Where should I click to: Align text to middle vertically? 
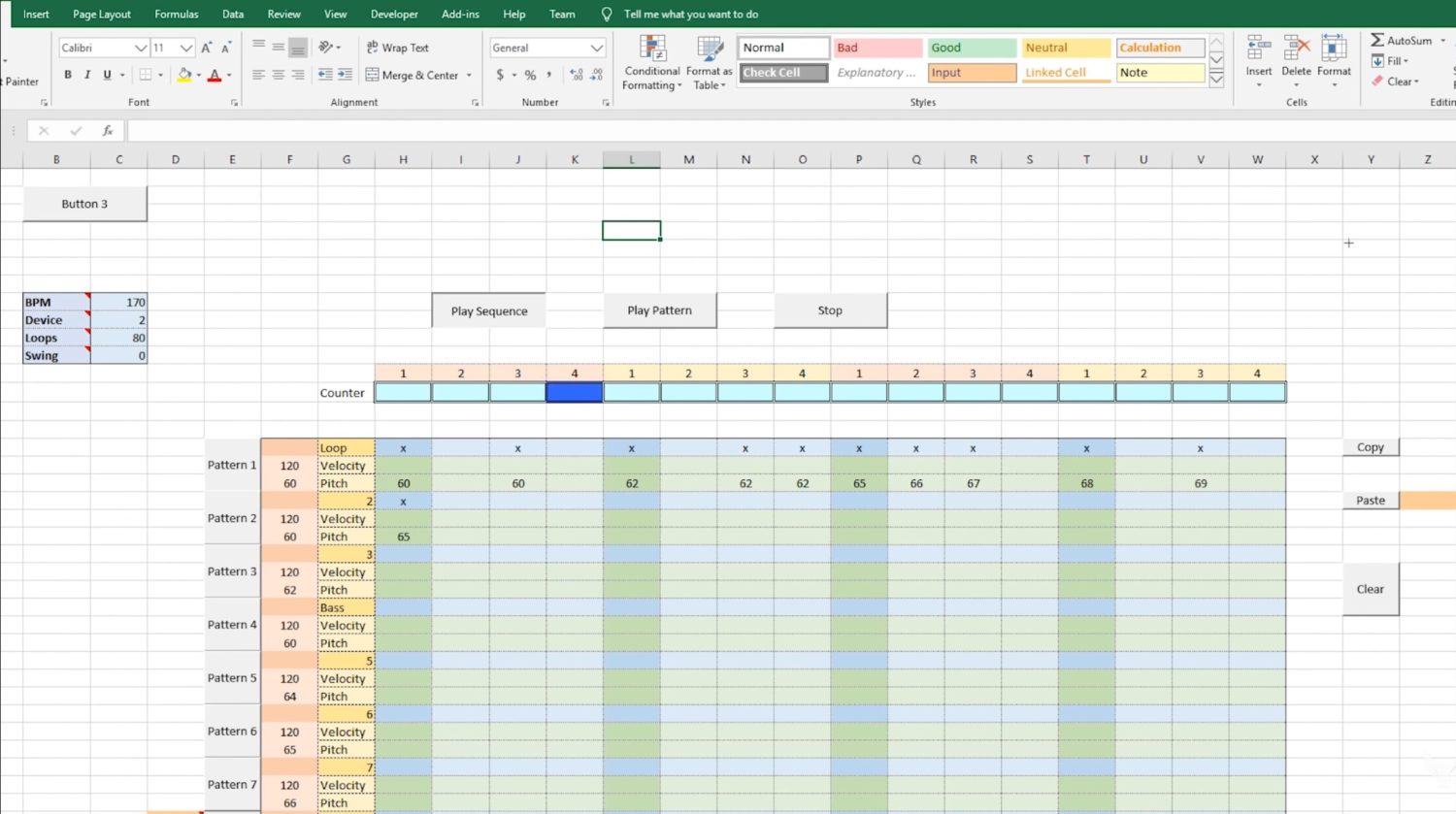(x=279, y=47)
